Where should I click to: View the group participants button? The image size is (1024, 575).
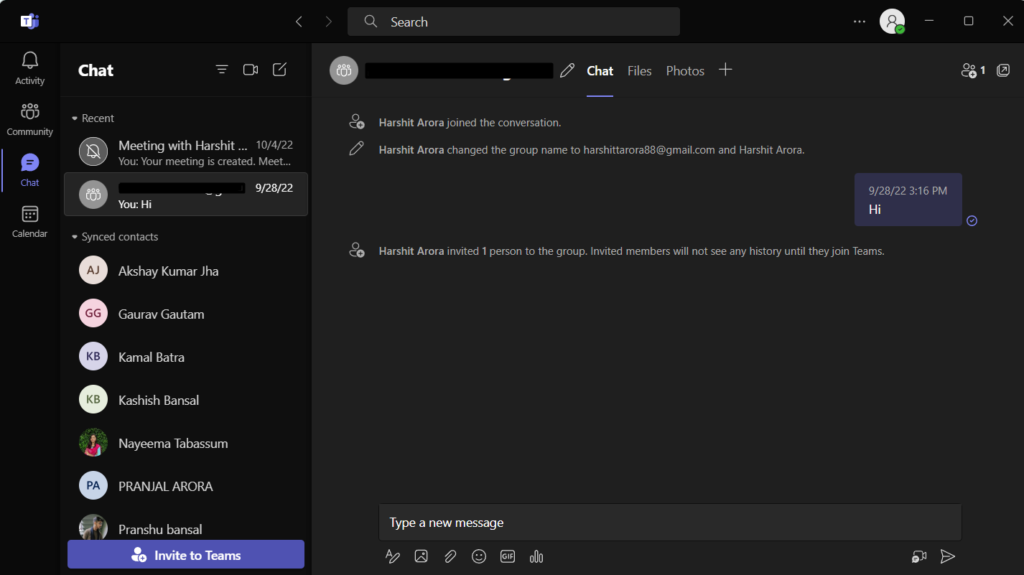pyautogui.click(x=972, y=71)
